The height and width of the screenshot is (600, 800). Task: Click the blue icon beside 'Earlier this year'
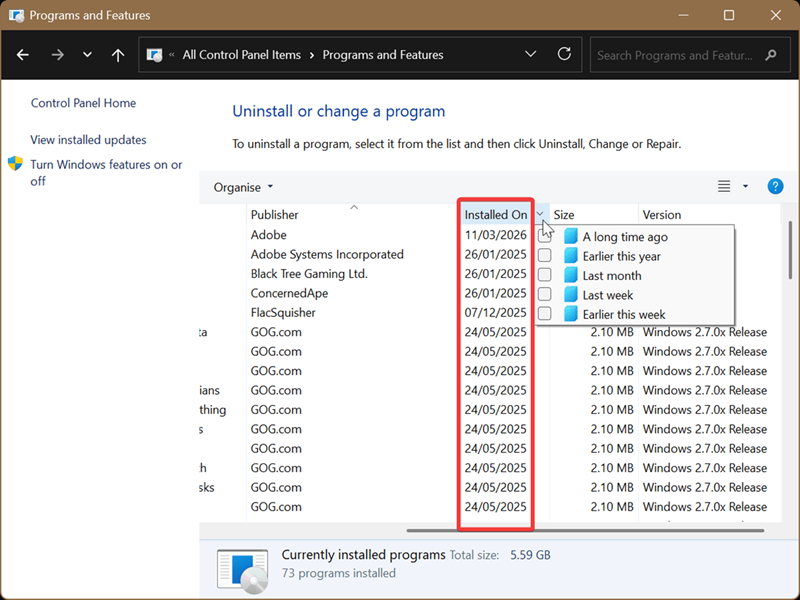pos(570,255)
